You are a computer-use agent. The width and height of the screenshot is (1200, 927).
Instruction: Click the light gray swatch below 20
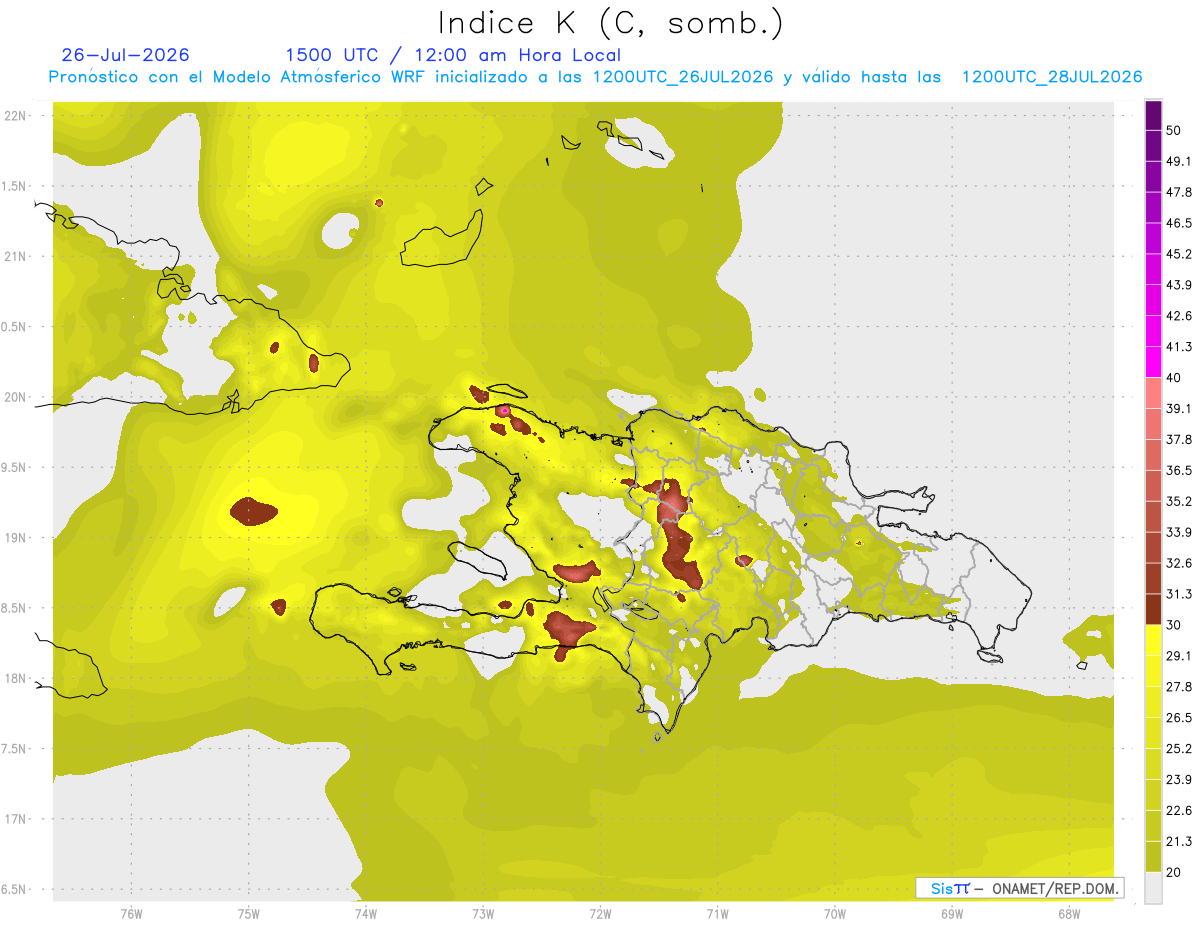[1153, 887]
